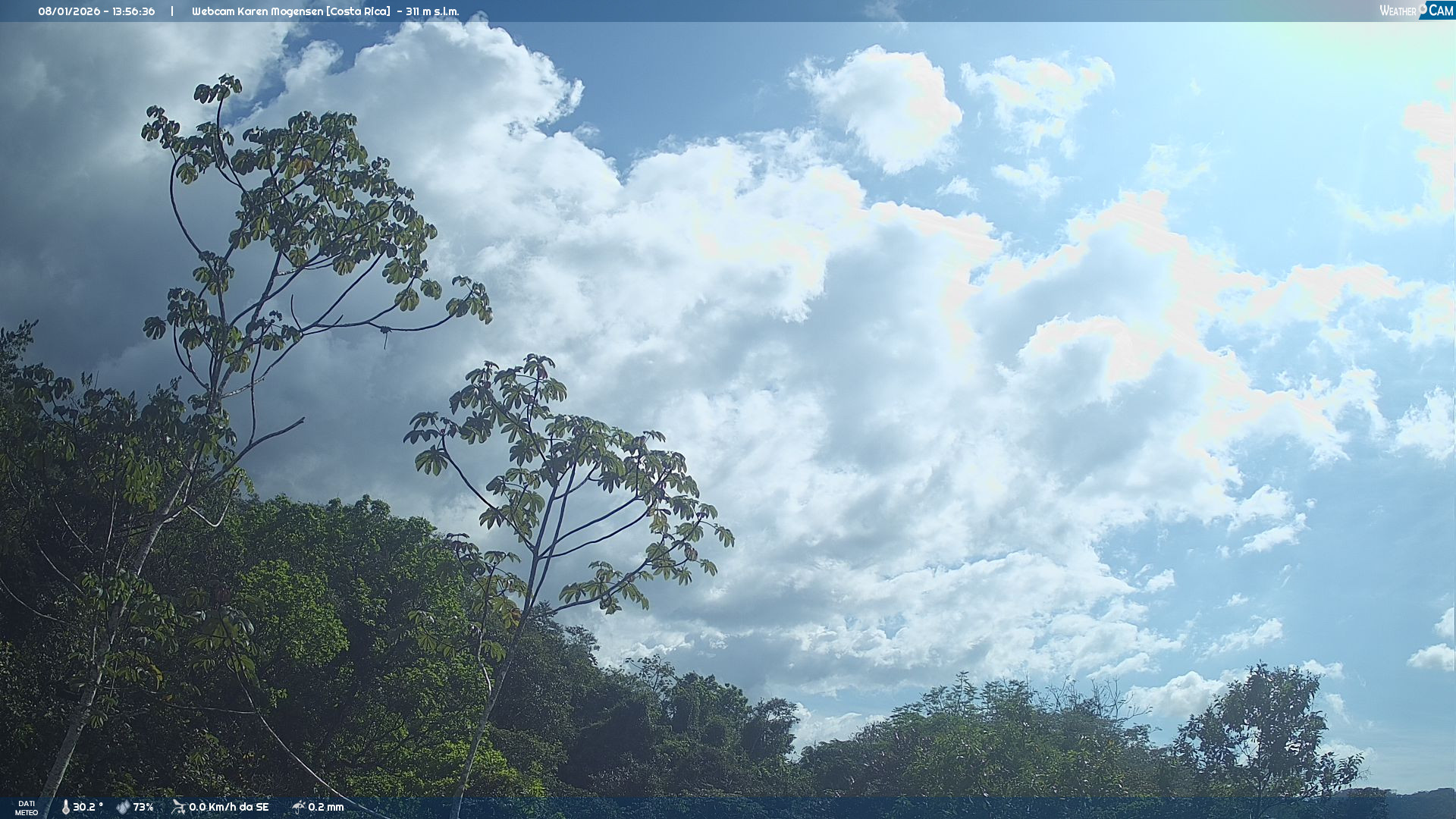The image size is (1456, 819).
Task: Click the Webcam Karen Mogensen title
Action: (x=258, y=11)
